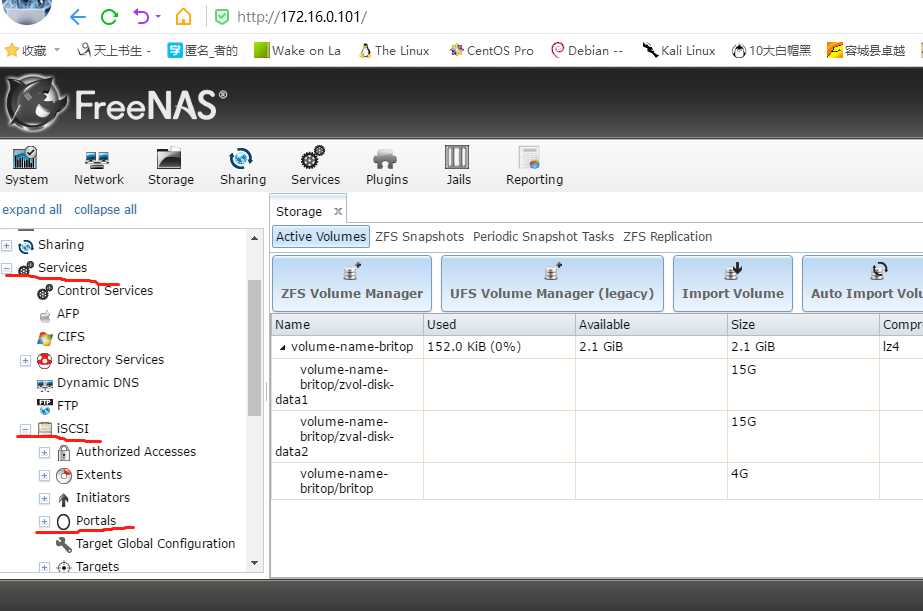Image resolution: width=923 pixels, height=611 pixels.
Task: Reload the page with refresh icon
Action: click(x=109, y=16)
